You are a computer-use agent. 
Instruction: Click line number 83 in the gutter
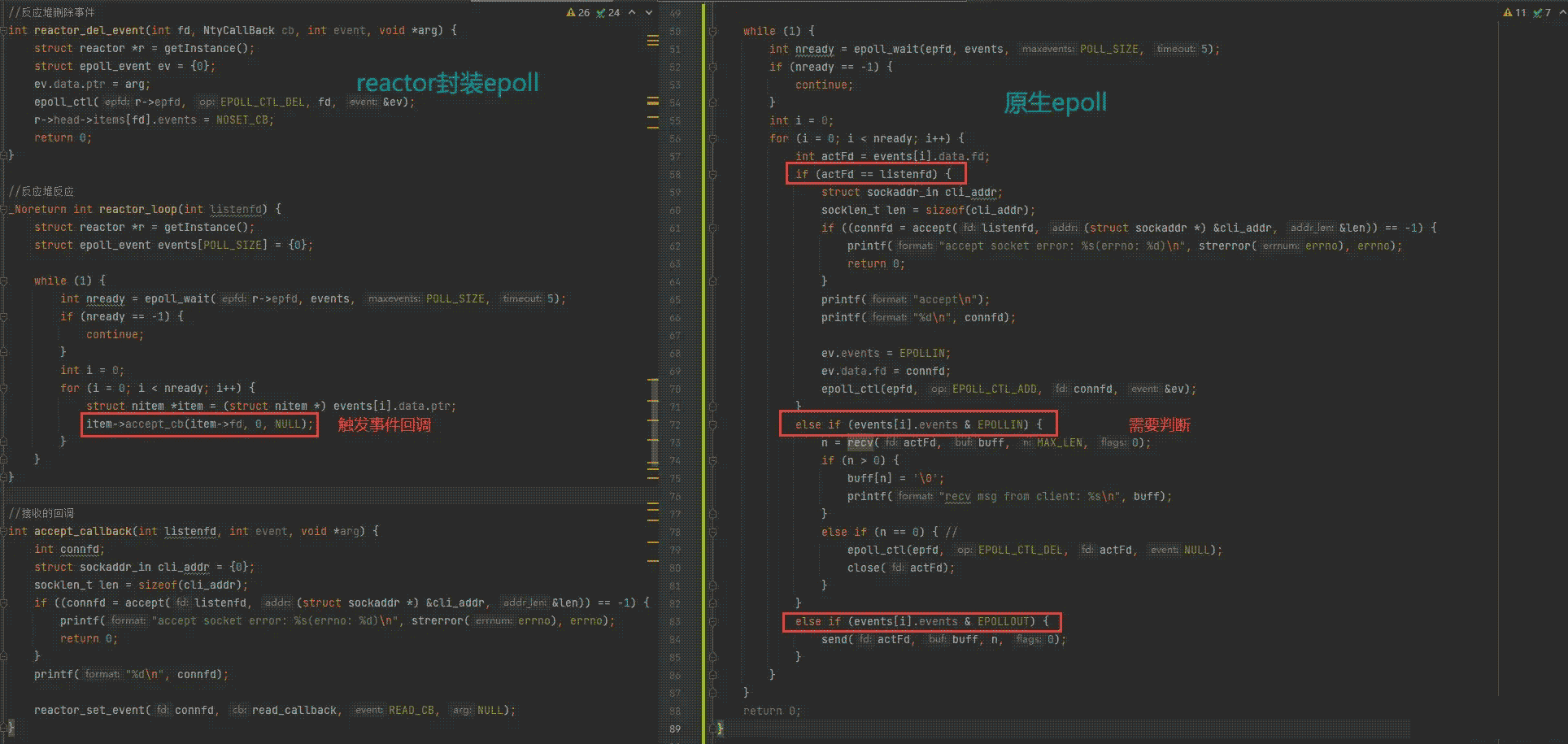pyautogui.click(x=675, y=621)
